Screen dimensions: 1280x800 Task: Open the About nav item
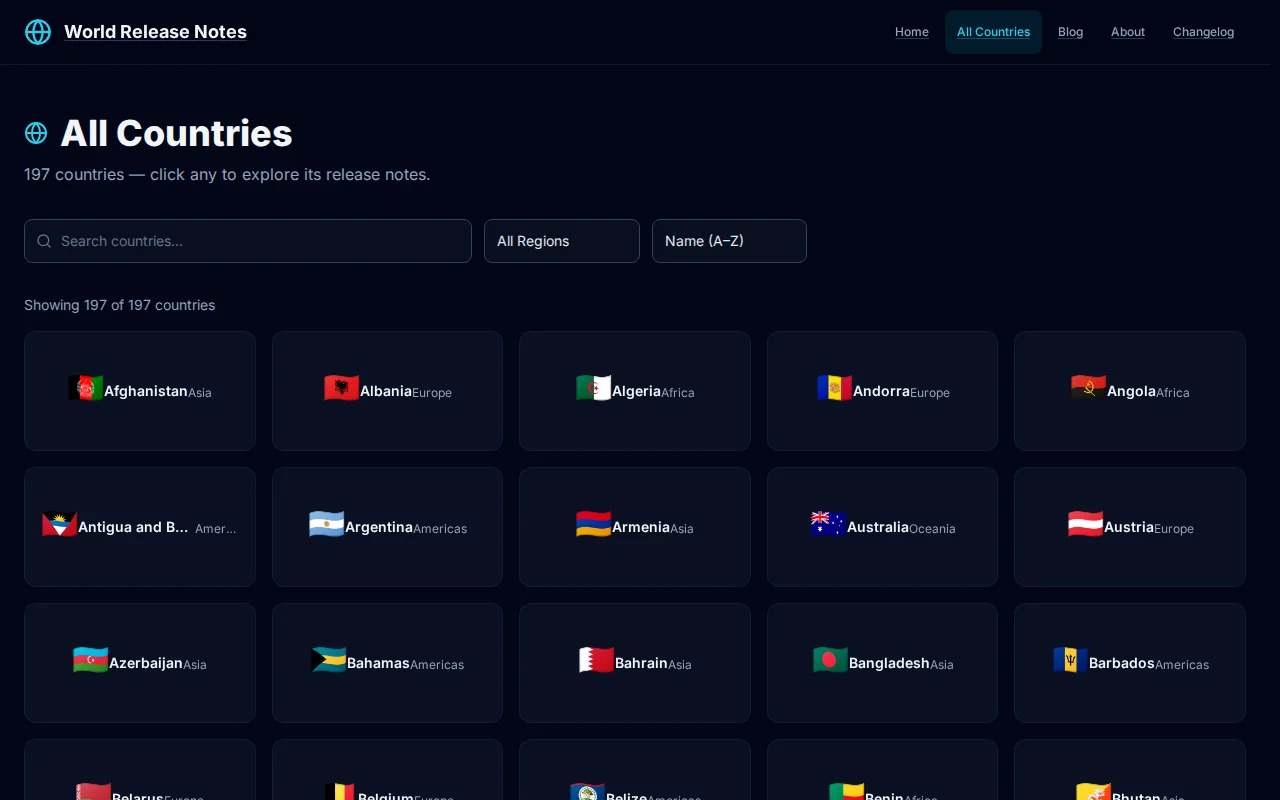tap(1128, 32)
